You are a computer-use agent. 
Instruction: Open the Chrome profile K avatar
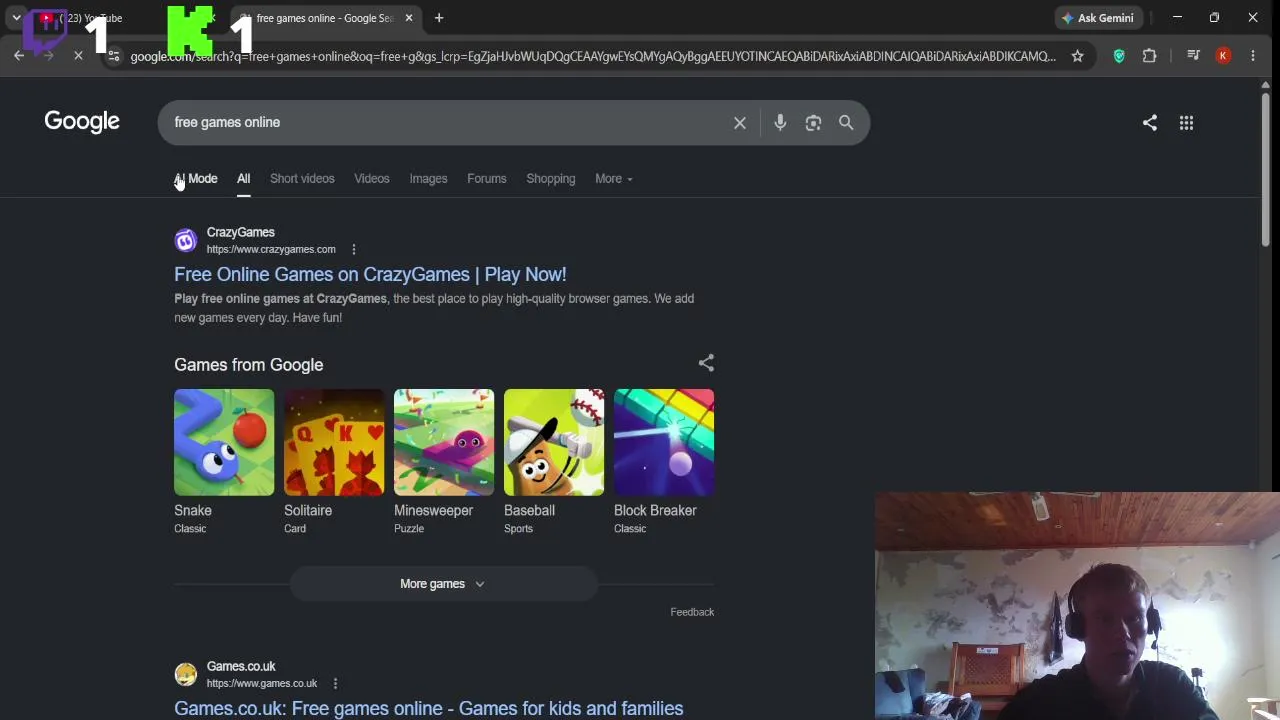coord(1223,56)
